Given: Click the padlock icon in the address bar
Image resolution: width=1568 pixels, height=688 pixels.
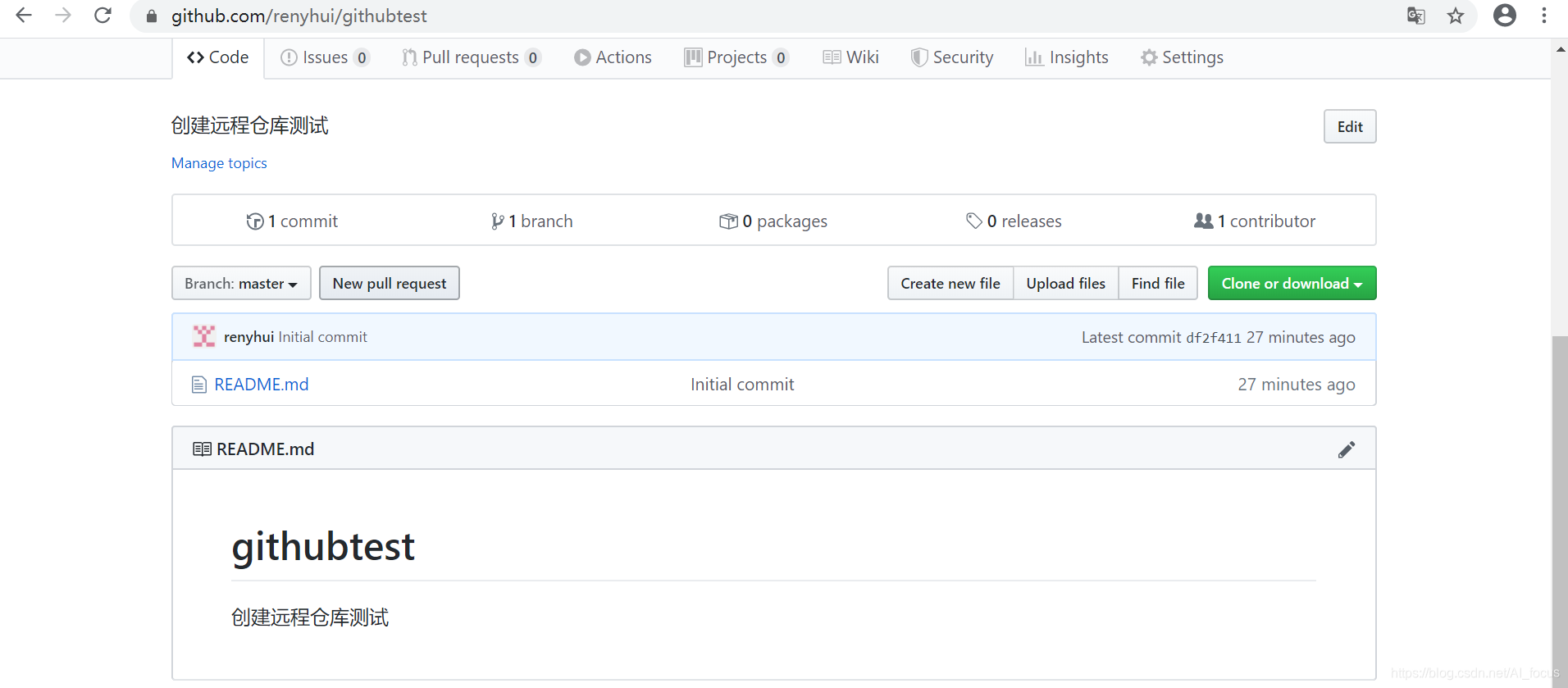Looking at the screenshot, I should [x=152, y=16].
